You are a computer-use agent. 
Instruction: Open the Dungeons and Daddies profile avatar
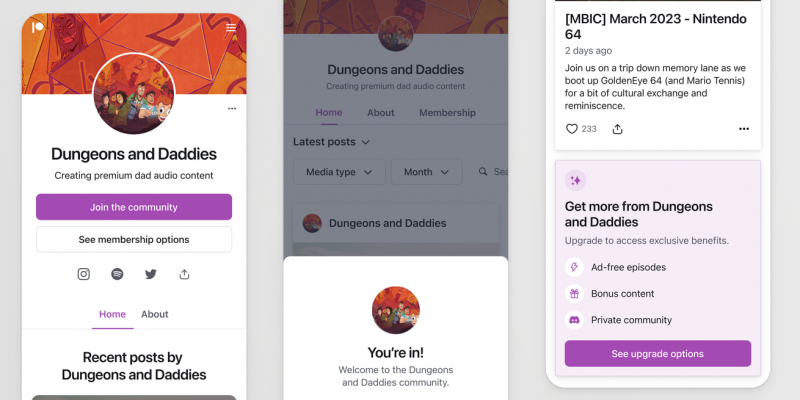[x=134, y=93]
